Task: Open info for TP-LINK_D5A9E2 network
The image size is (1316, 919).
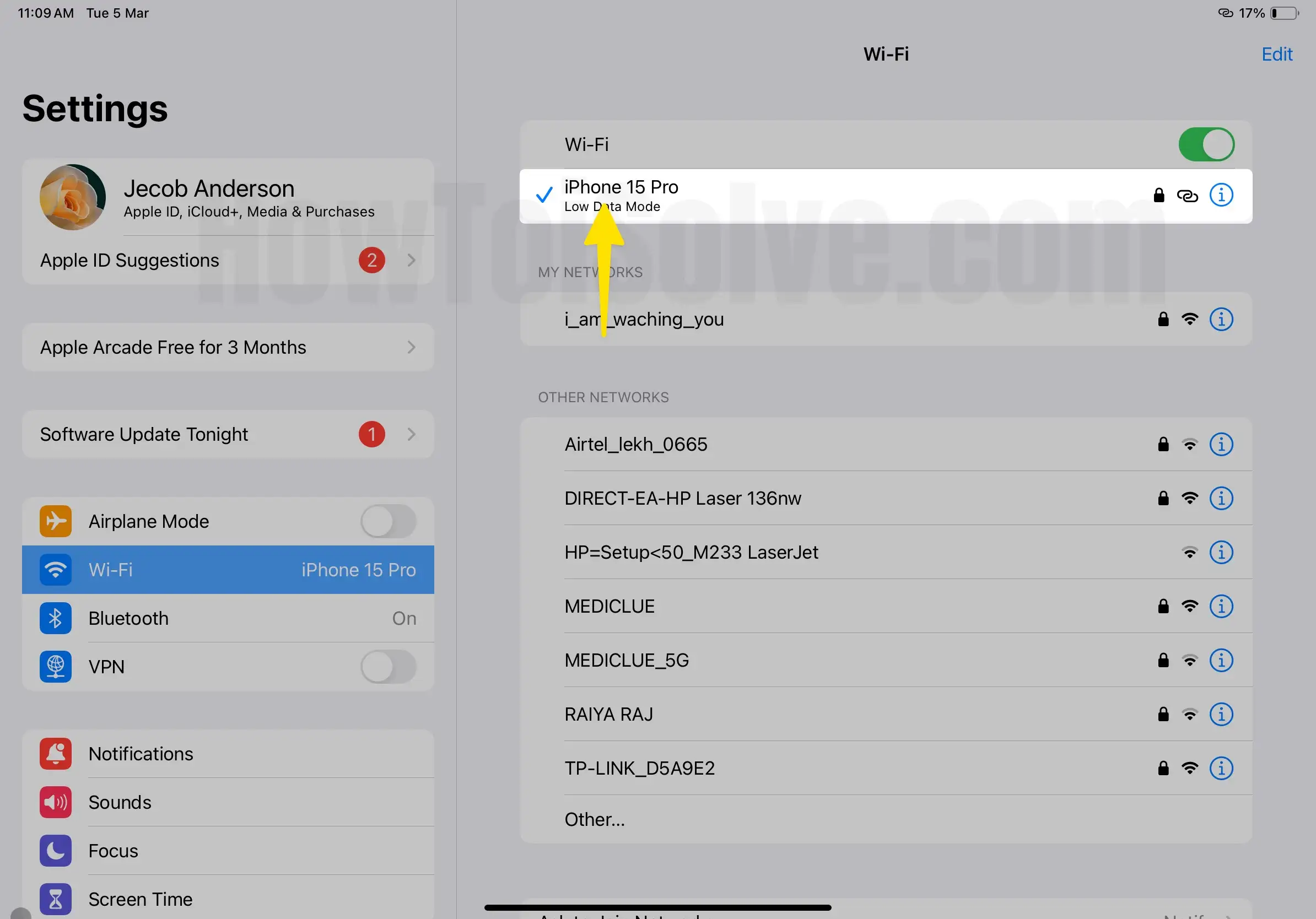Action: 1221,767
